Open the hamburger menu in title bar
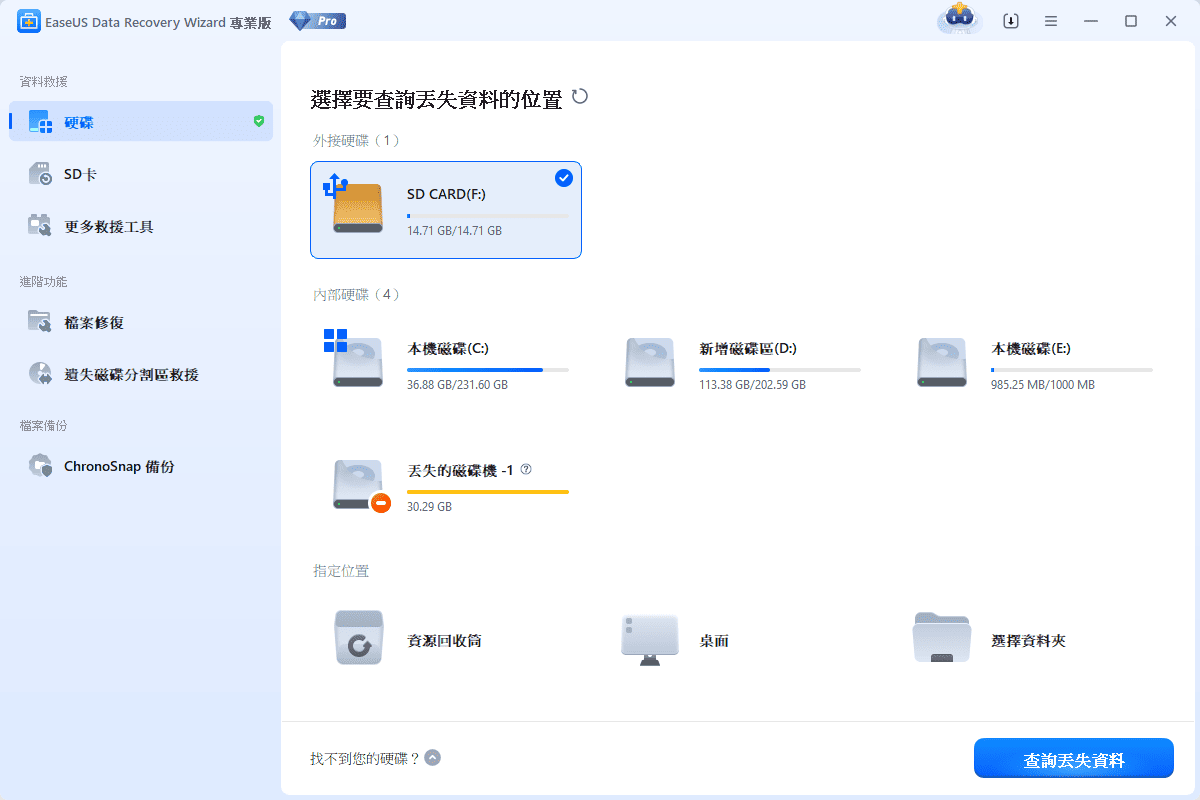Viewport: 1200px width, 800px height. pos(1051,21)
